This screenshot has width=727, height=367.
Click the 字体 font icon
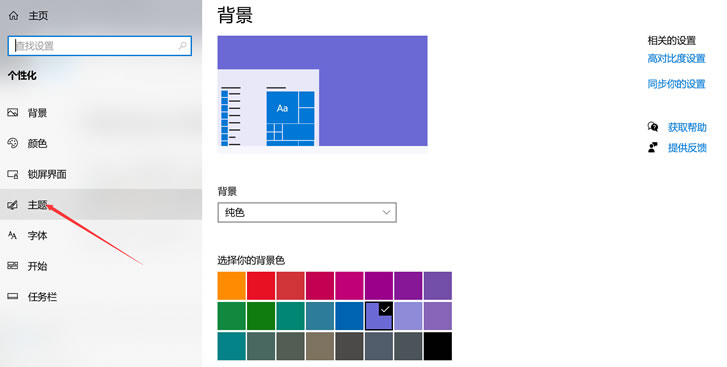13,235
